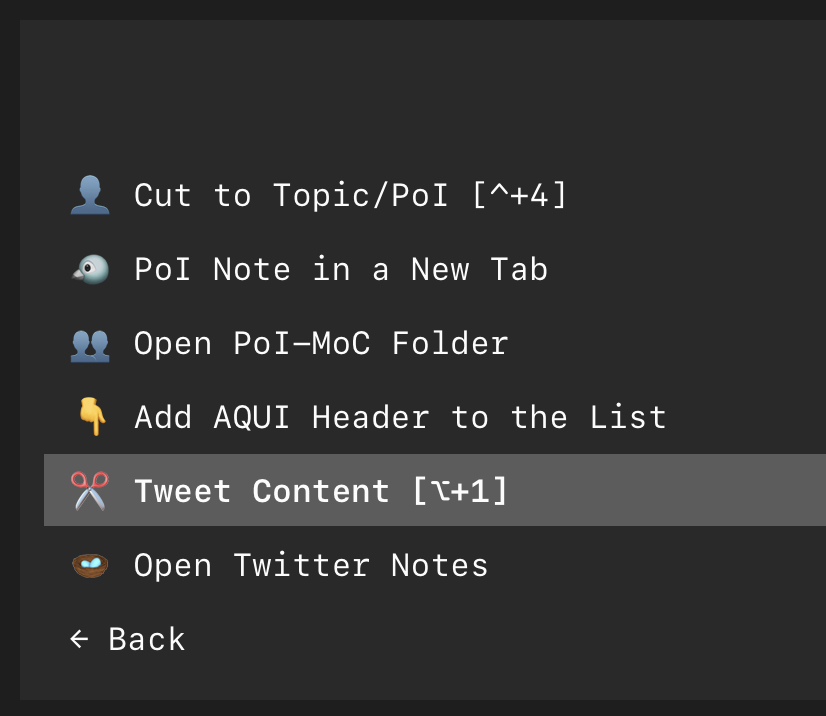The image size is (826, 716).
Task: Click the [⌥+1] shortcut label
Action: click(460, 491)
